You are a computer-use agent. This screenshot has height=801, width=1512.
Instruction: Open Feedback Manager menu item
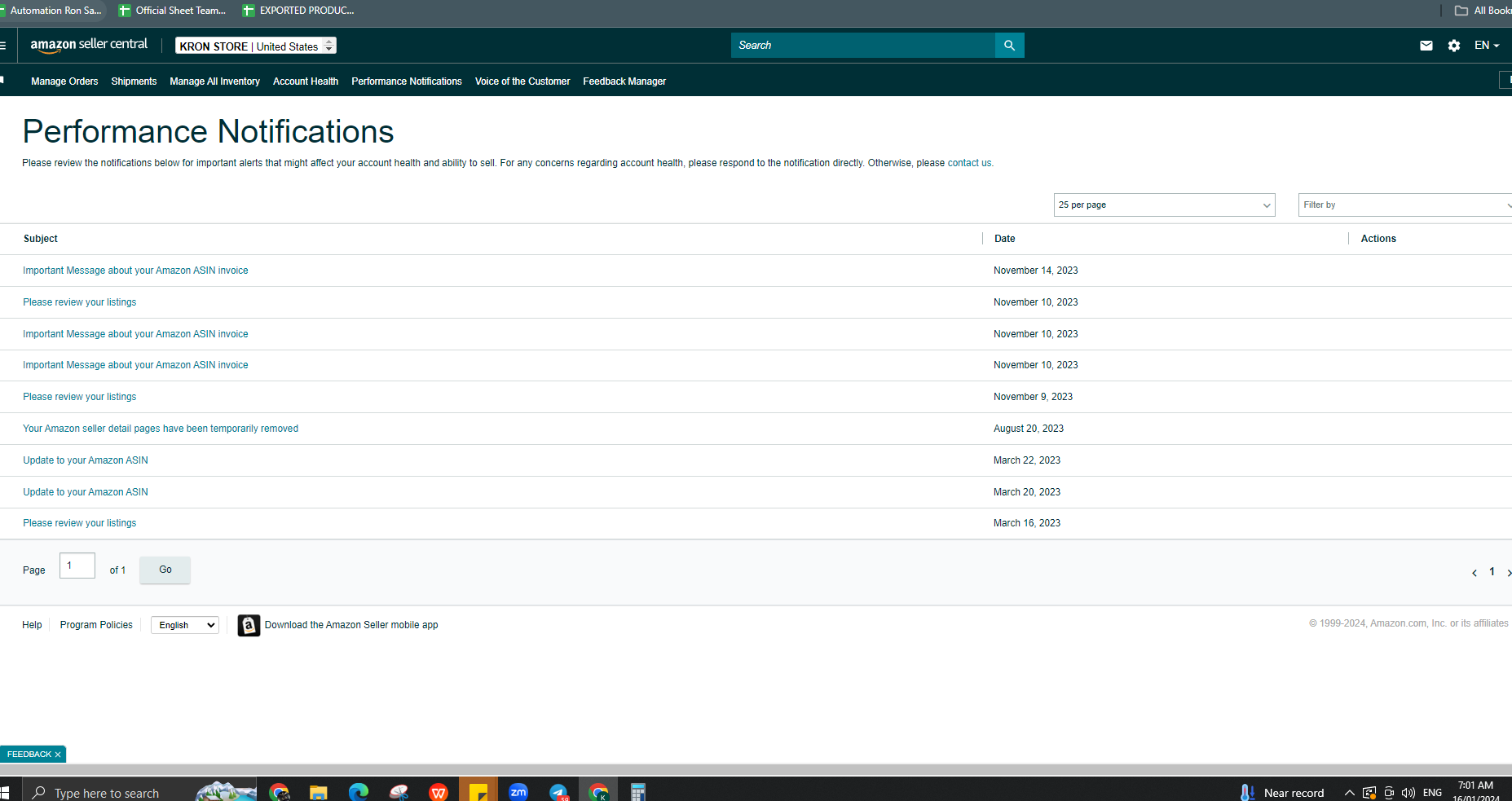coord(624,81)
